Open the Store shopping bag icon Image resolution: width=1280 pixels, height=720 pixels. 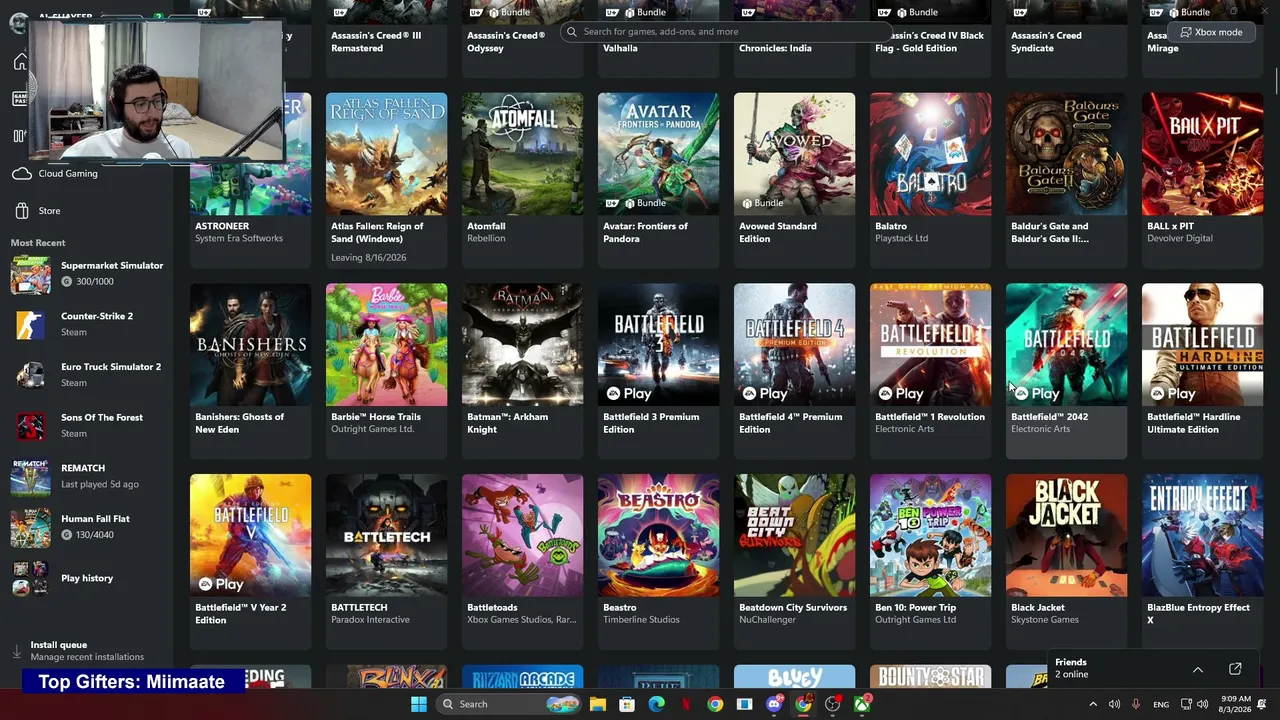(21, 211)
